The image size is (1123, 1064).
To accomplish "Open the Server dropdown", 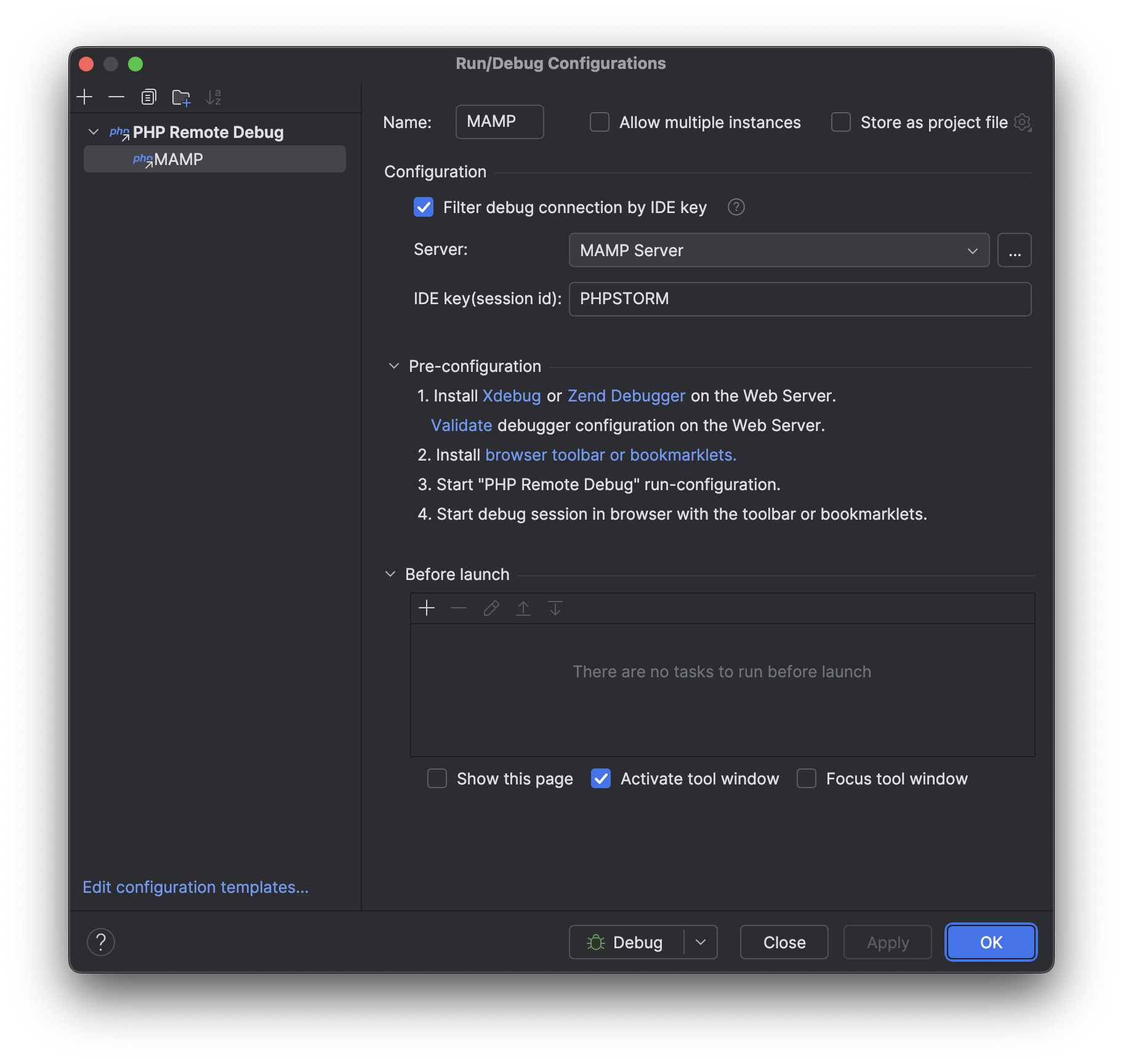I will point(973,250).
